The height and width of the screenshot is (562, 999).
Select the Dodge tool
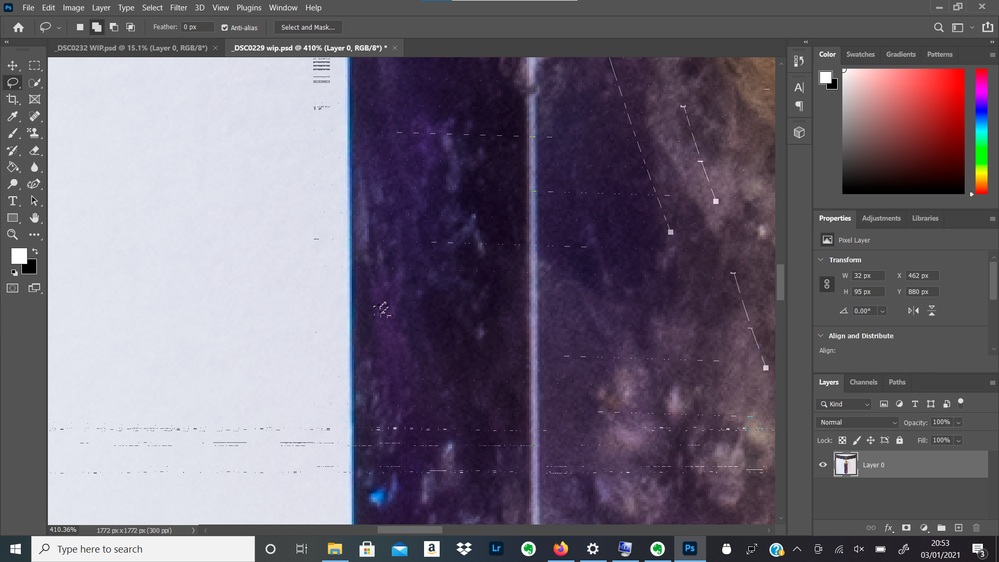click(x=12, y=184)
